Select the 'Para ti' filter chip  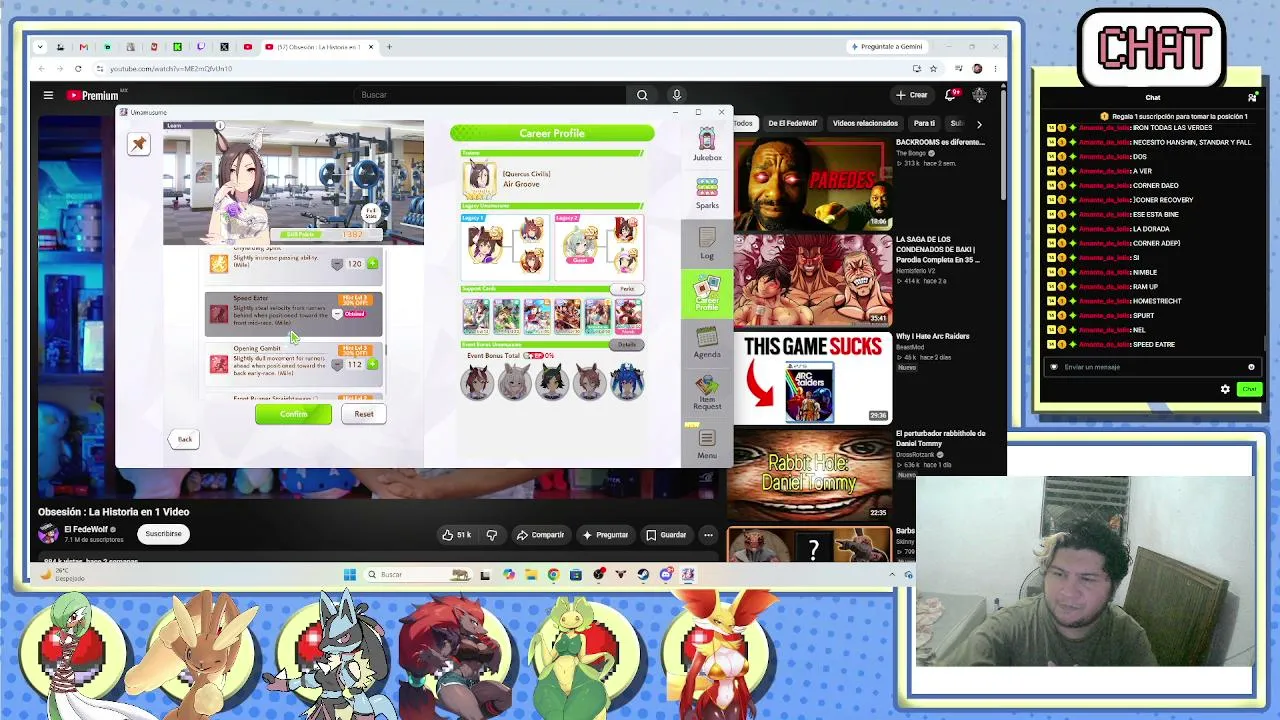(x=924, y=123)
